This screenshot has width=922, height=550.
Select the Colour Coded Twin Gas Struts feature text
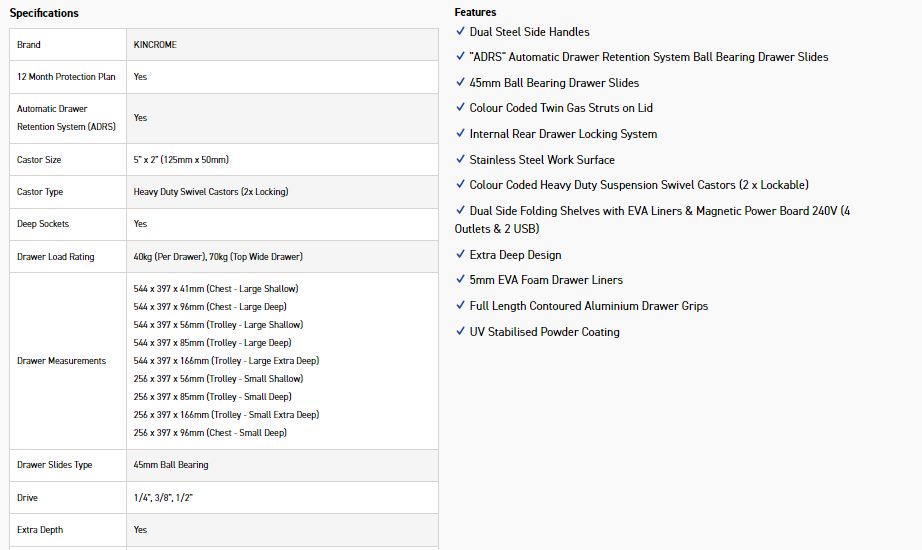click(x=561, y=108)
